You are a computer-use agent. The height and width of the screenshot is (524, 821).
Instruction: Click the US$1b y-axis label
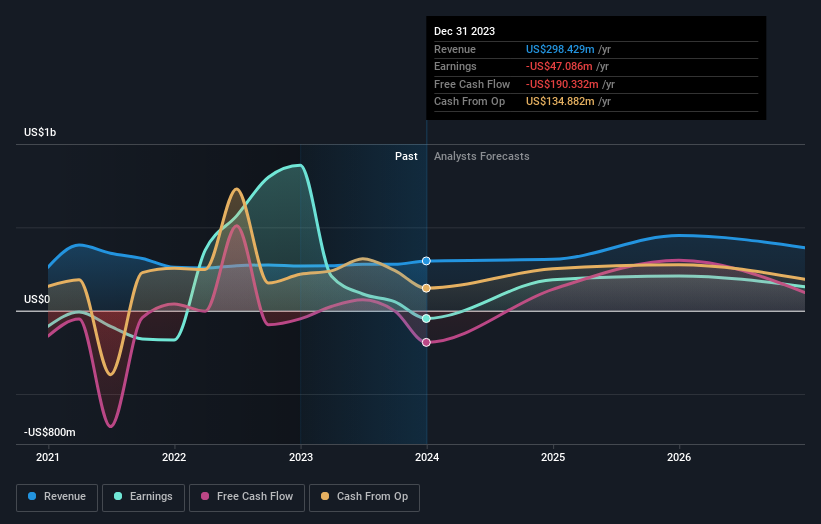[40, 132]
